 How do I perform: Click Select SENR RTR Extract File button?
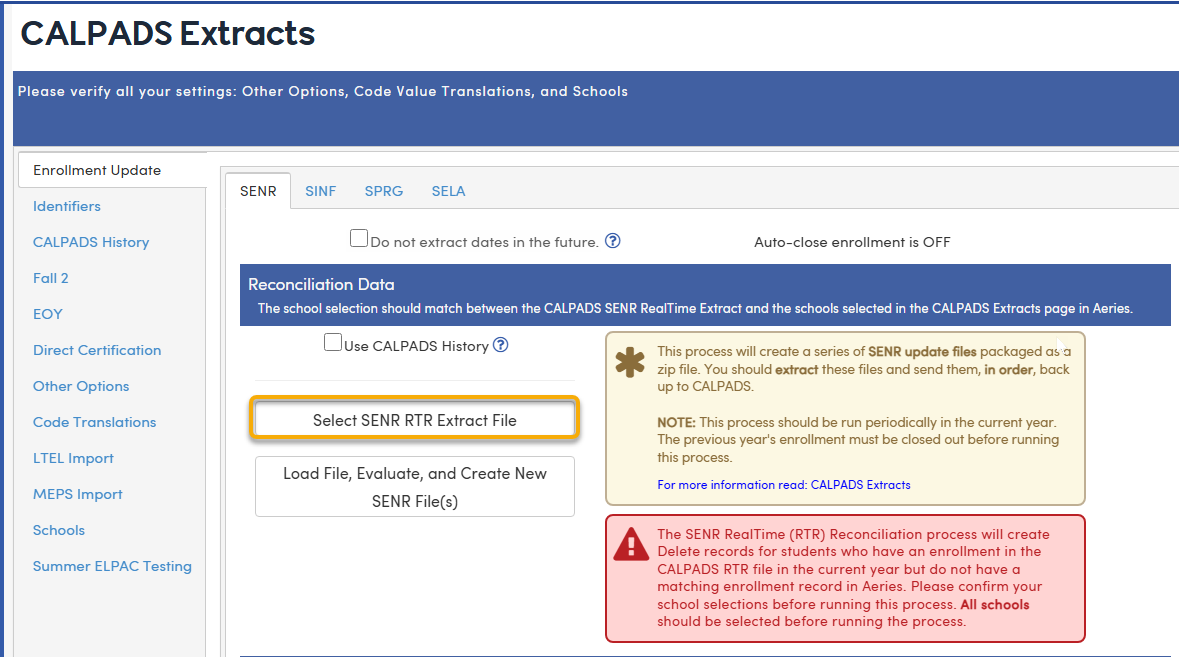coord(415,420)
